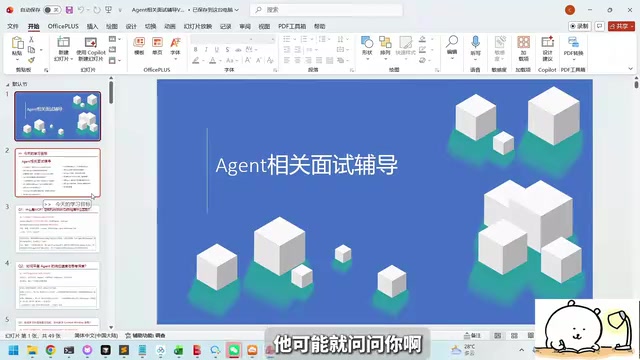Viewport: 640px width, 360px height.
Task: Open WeChat from the taskbar
Action: 234,350
